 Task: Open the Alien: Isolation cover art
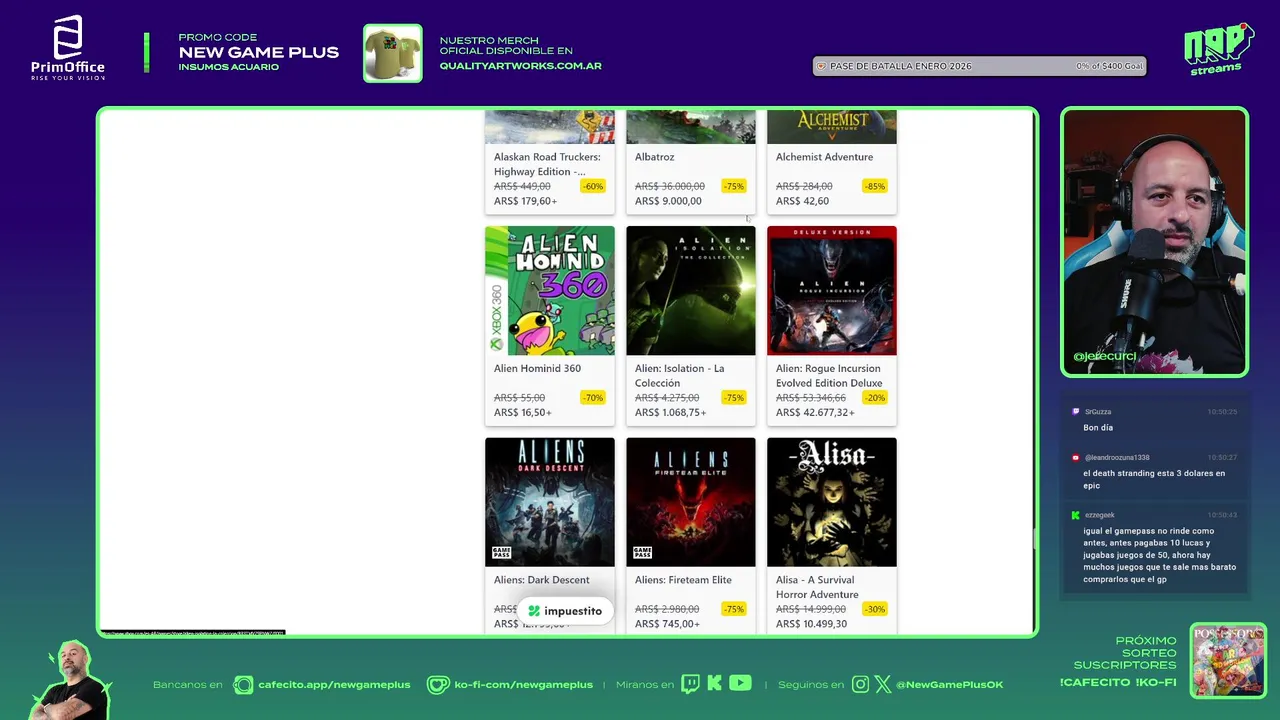(x=691, y=290)
